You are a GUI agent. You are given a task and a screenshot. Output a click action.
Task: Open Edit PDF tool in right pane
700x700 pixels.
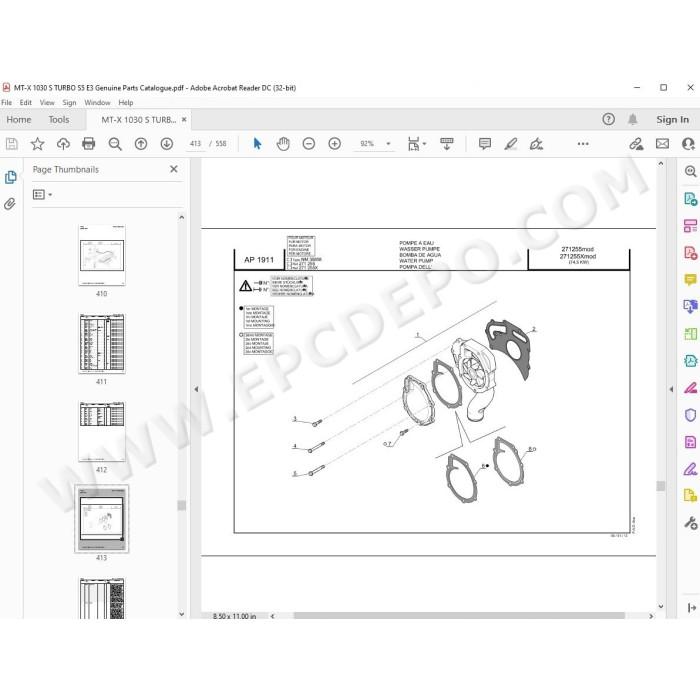point(690,226)
